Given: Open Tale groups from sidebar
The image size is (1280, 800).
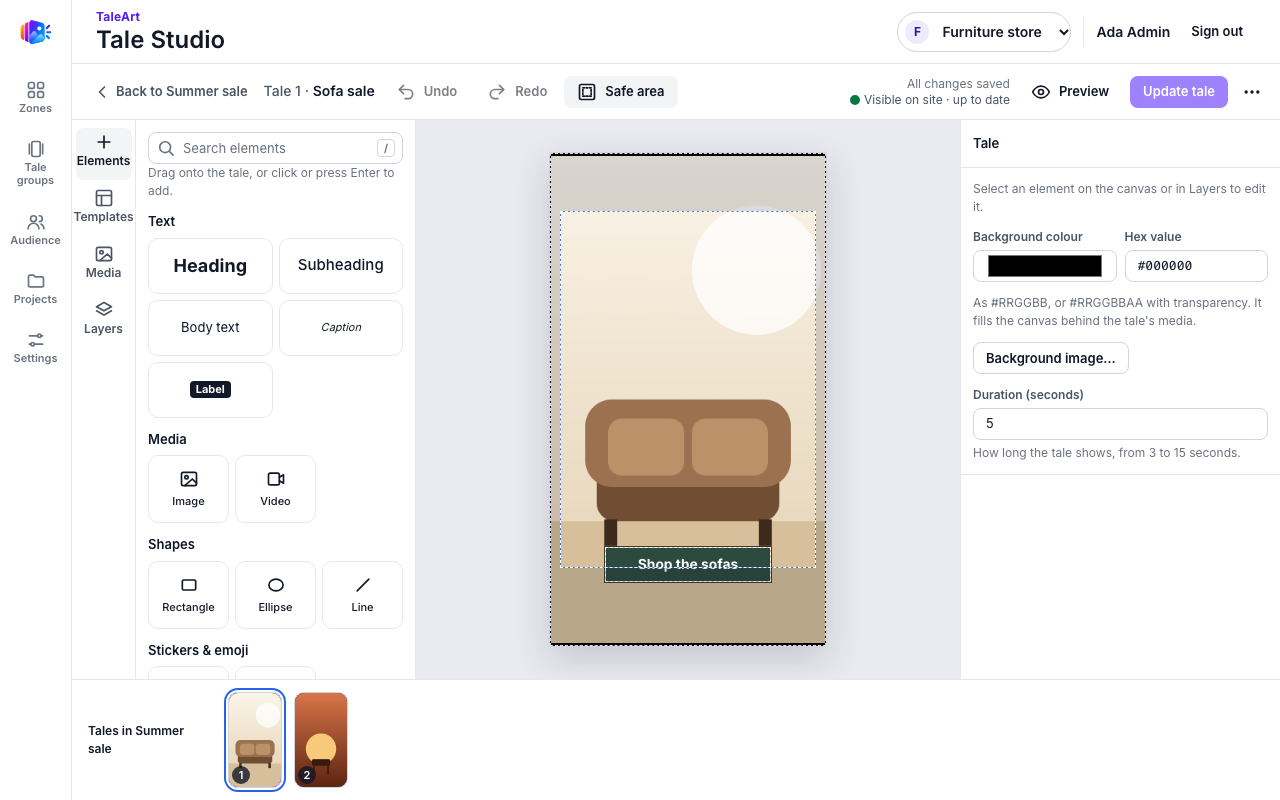Looking at the screenshot, I should coord(35,162).
